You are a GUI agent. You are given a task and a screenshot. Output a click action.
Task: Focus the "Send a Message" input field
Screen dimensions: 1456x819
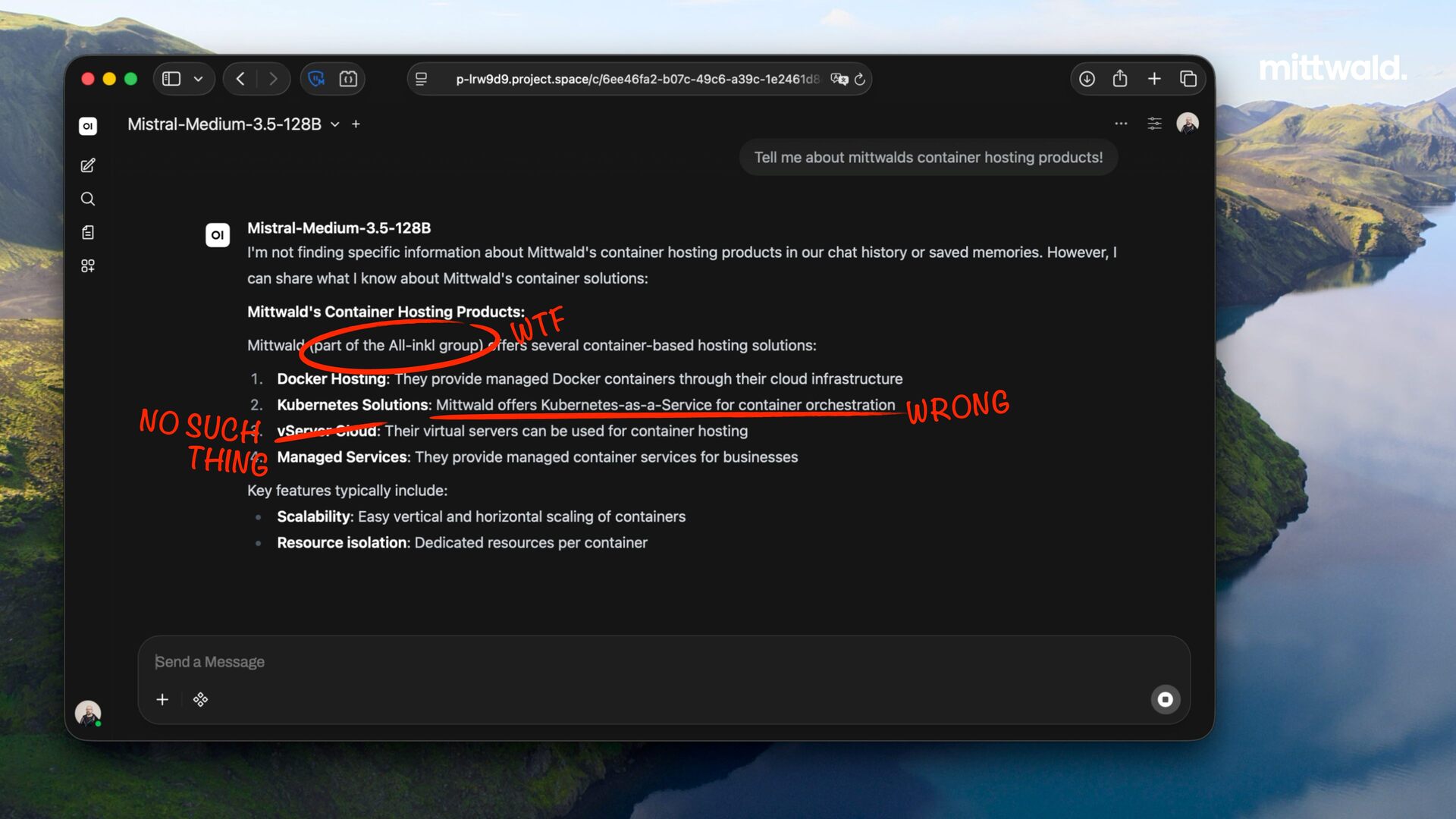(664, 661)
